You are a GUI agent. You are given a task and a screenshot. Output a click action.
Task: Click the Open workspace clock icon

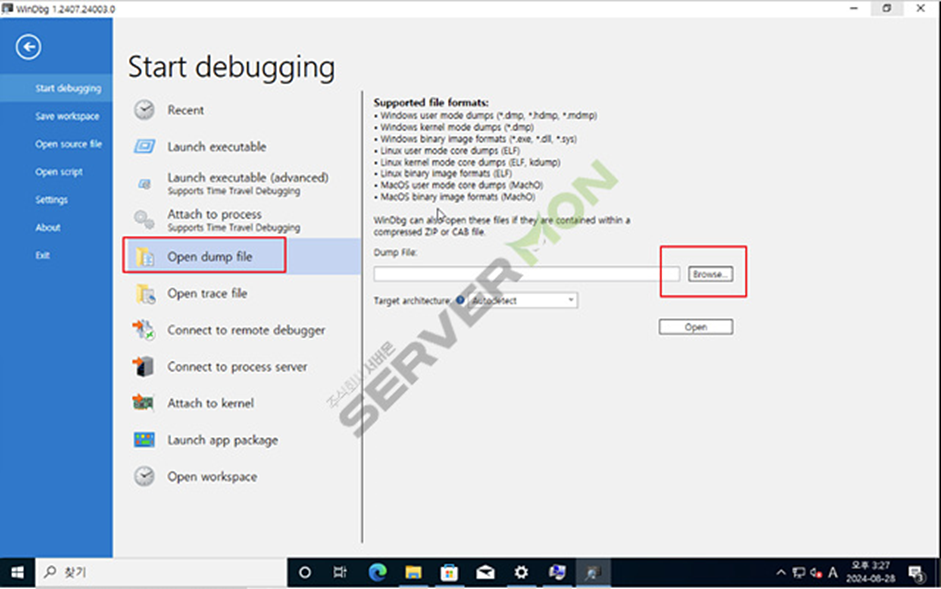(144, 476)
